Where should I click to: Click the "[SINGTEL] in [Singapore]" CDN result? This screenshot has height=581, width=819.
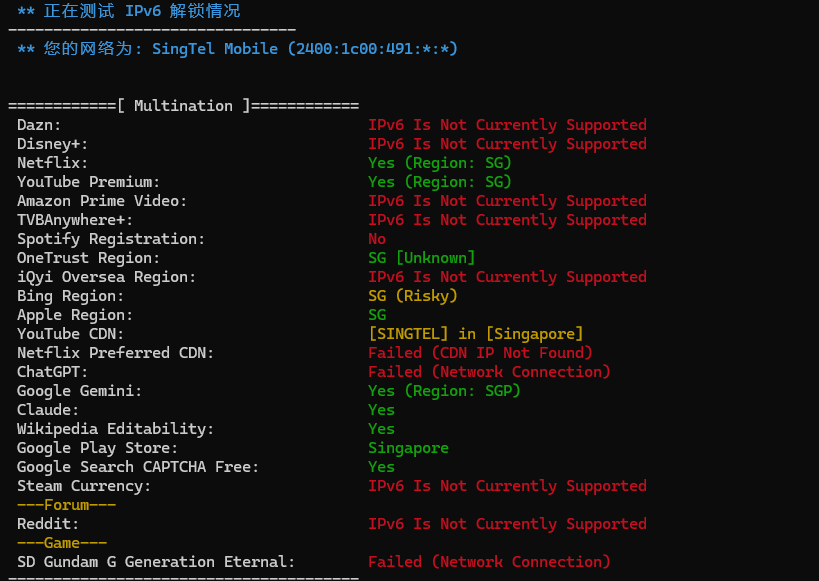coord(475,334)
